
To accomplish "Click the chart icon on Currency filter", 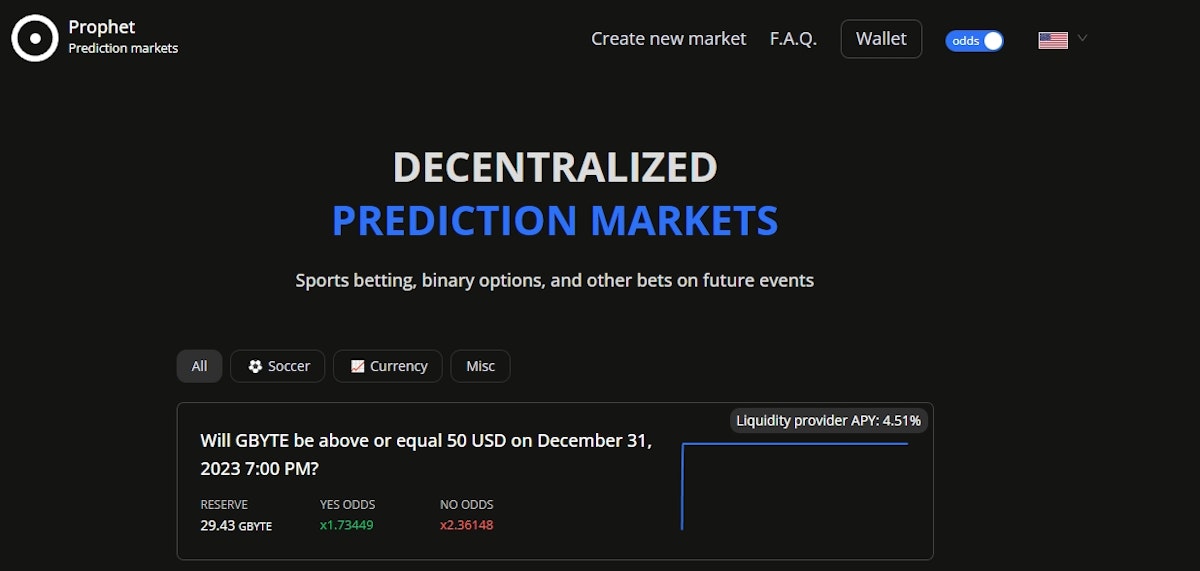I will [357, 366].
